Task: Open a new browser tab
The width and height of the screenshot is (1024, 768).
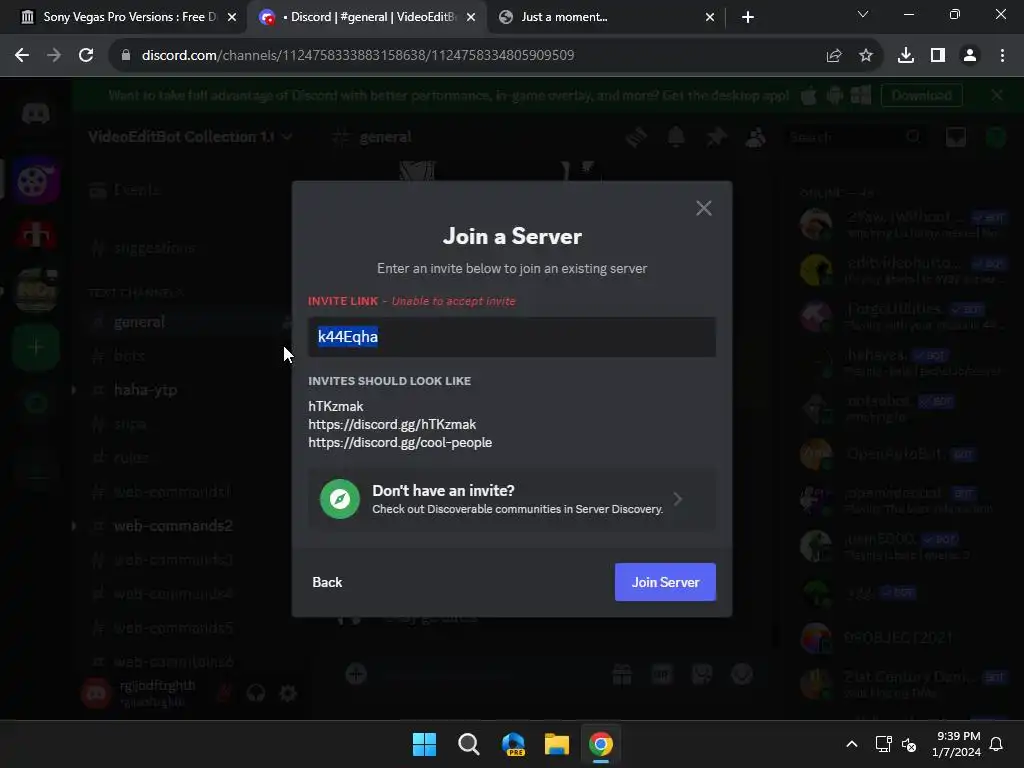Action: (x=748, y=17)
